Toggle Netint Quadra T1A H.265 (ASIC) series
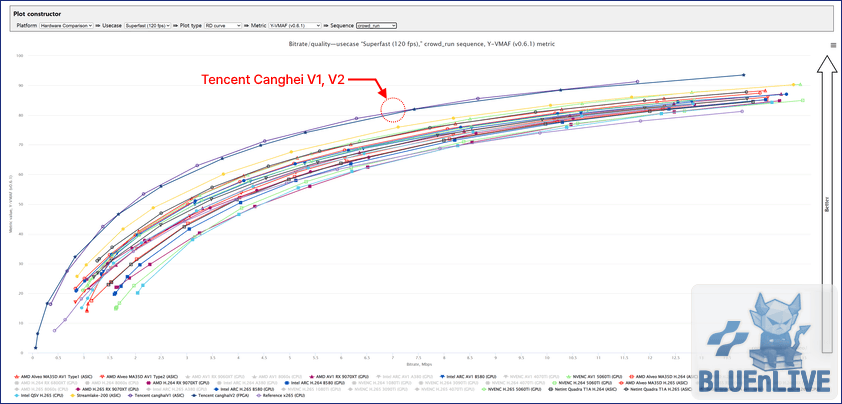 coord(658,389)
